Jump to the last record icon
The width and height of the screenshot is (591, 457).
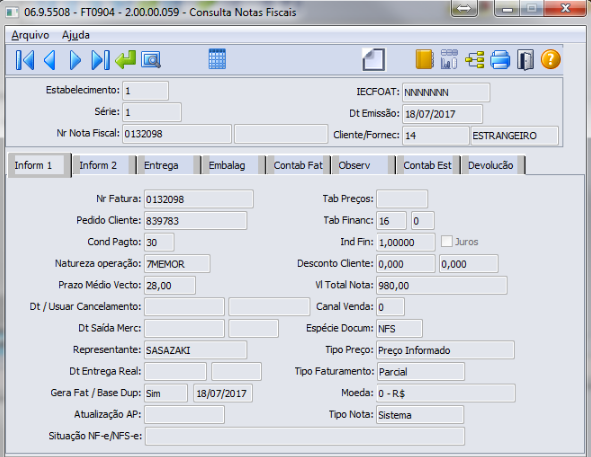pos(101,60)
